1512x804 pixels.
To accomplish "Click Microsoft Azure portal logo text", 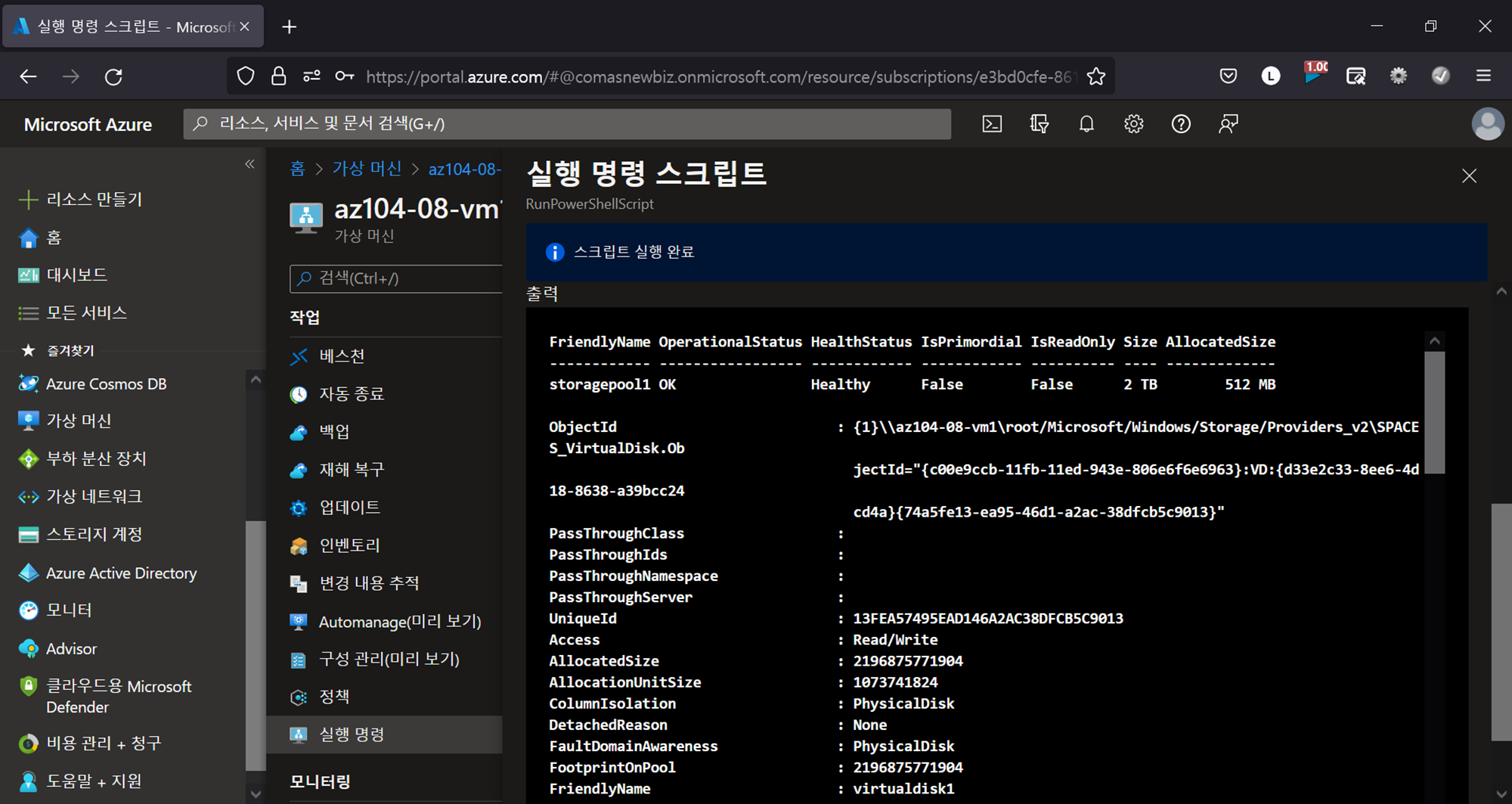I will 88,124.
